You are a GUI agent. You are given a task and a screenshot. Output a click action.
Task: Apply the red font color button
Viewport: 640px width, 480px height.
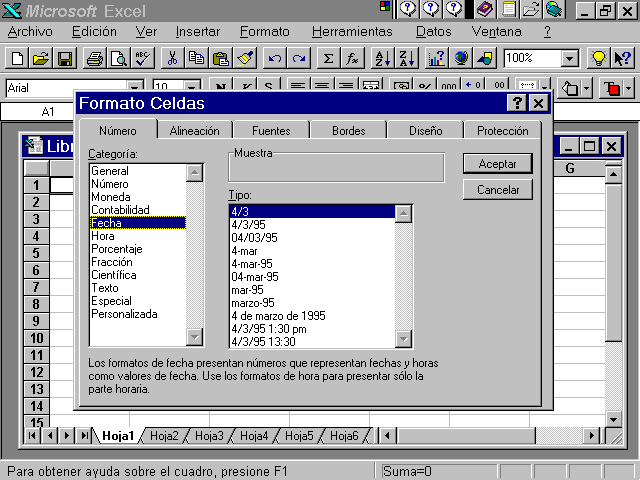(611, 88)
